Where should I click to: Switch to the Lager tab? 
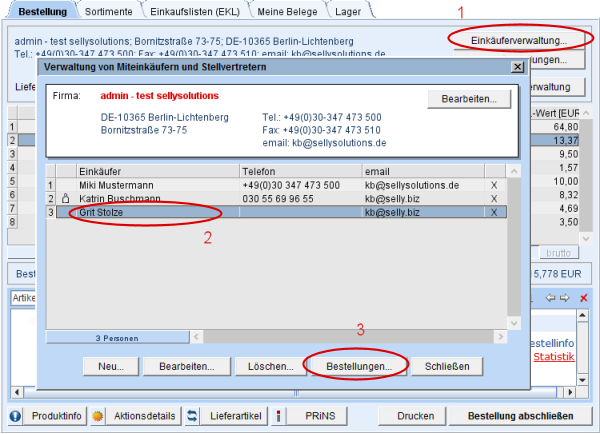348,11
